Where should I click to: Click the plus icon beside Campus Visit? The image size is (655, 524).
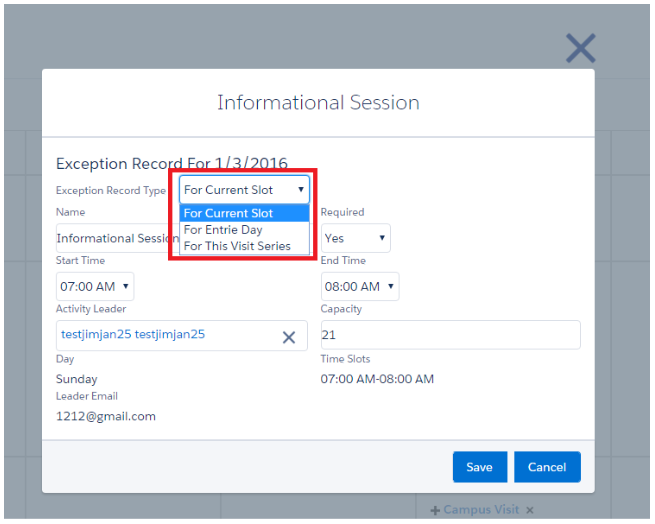tap(435, 511)
